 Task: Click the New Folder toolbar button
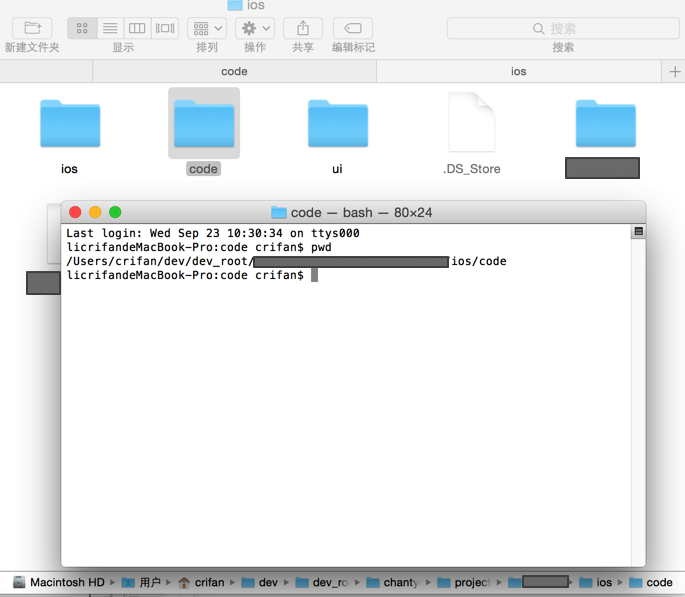[x=32, y=28]
